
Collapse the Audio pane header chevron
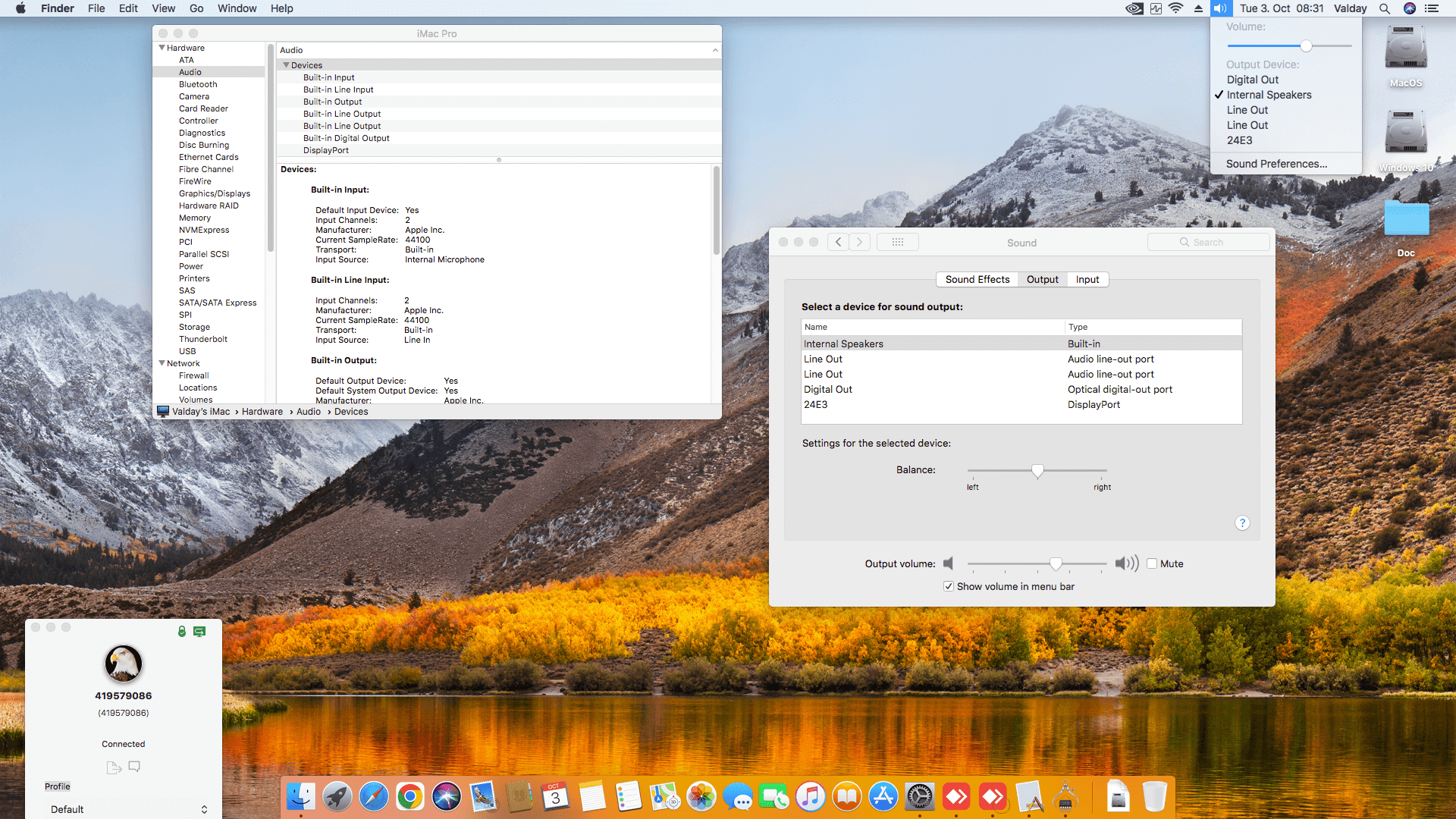pyautogui.click(x=715, y=50)
